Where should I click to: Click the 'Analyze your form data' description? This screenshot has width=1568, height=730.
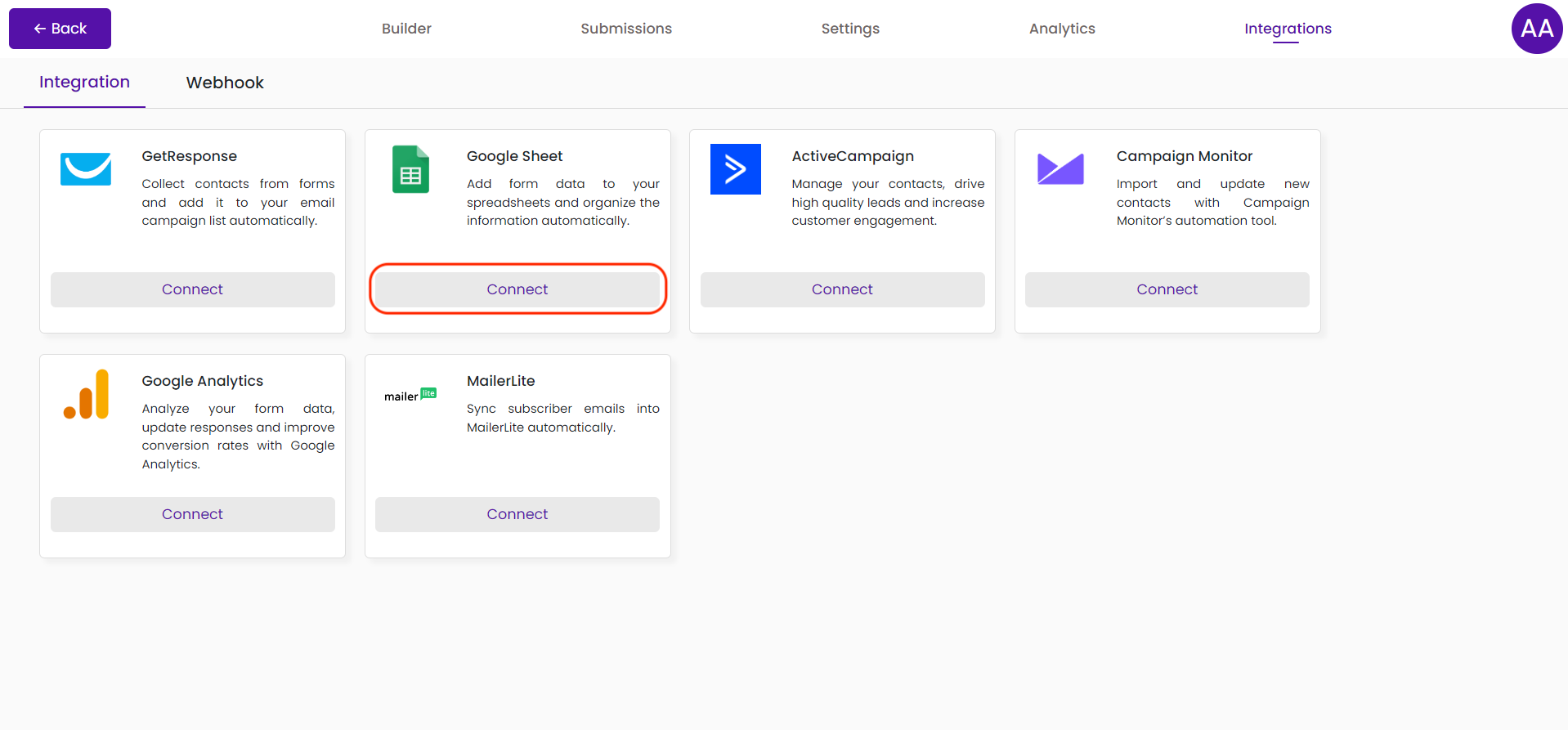(x=238, y=436)
